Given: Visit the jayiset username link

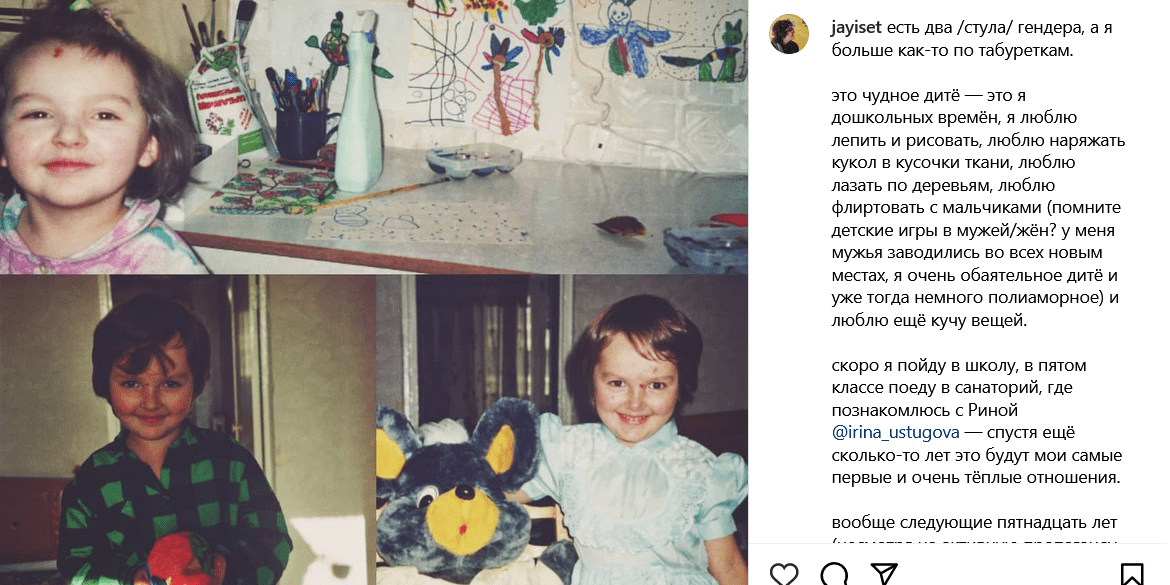Looking at the screenshot, I should [856, 28].
